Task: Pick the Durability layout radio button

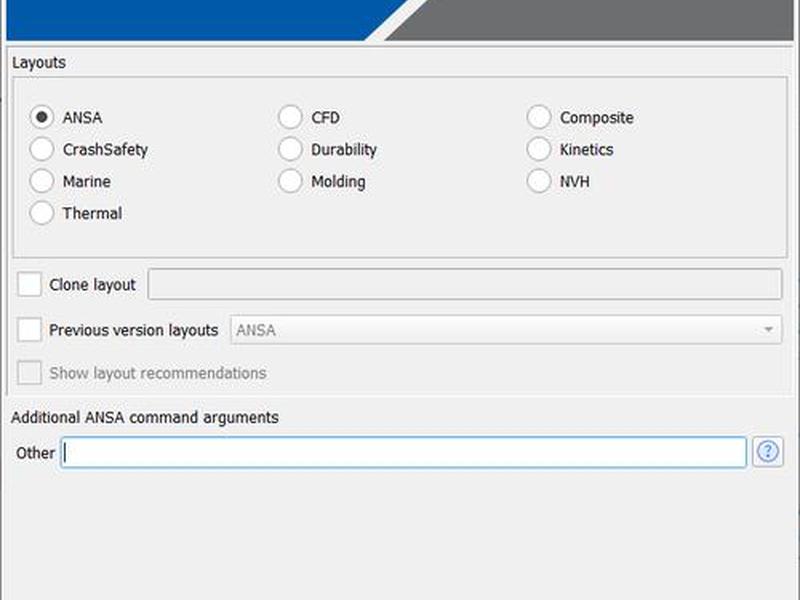Action: [290, 149]
